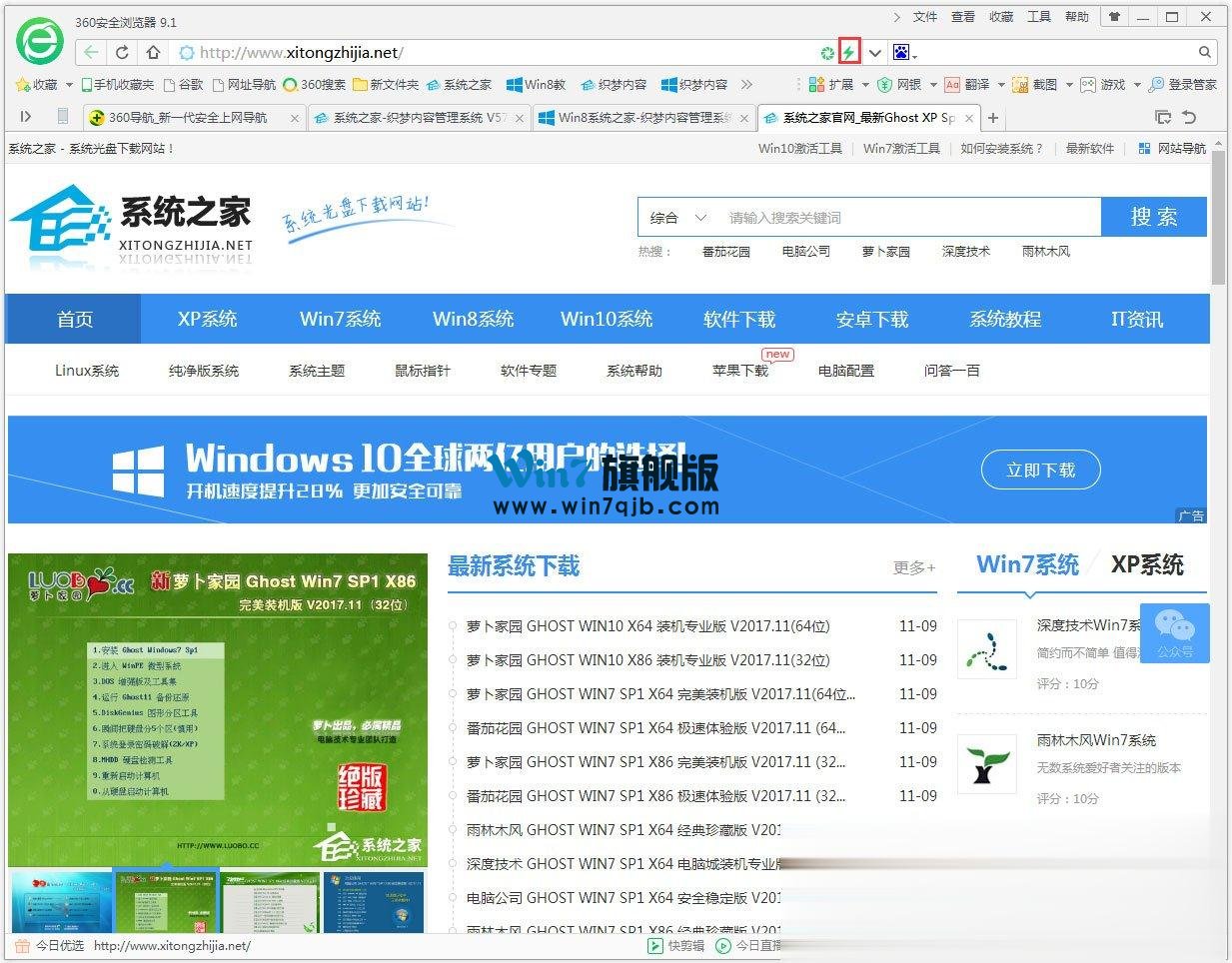Click the magnifier icon in browser search box
Viewport: 1232px width, 963px height.
coord(1205,52)
